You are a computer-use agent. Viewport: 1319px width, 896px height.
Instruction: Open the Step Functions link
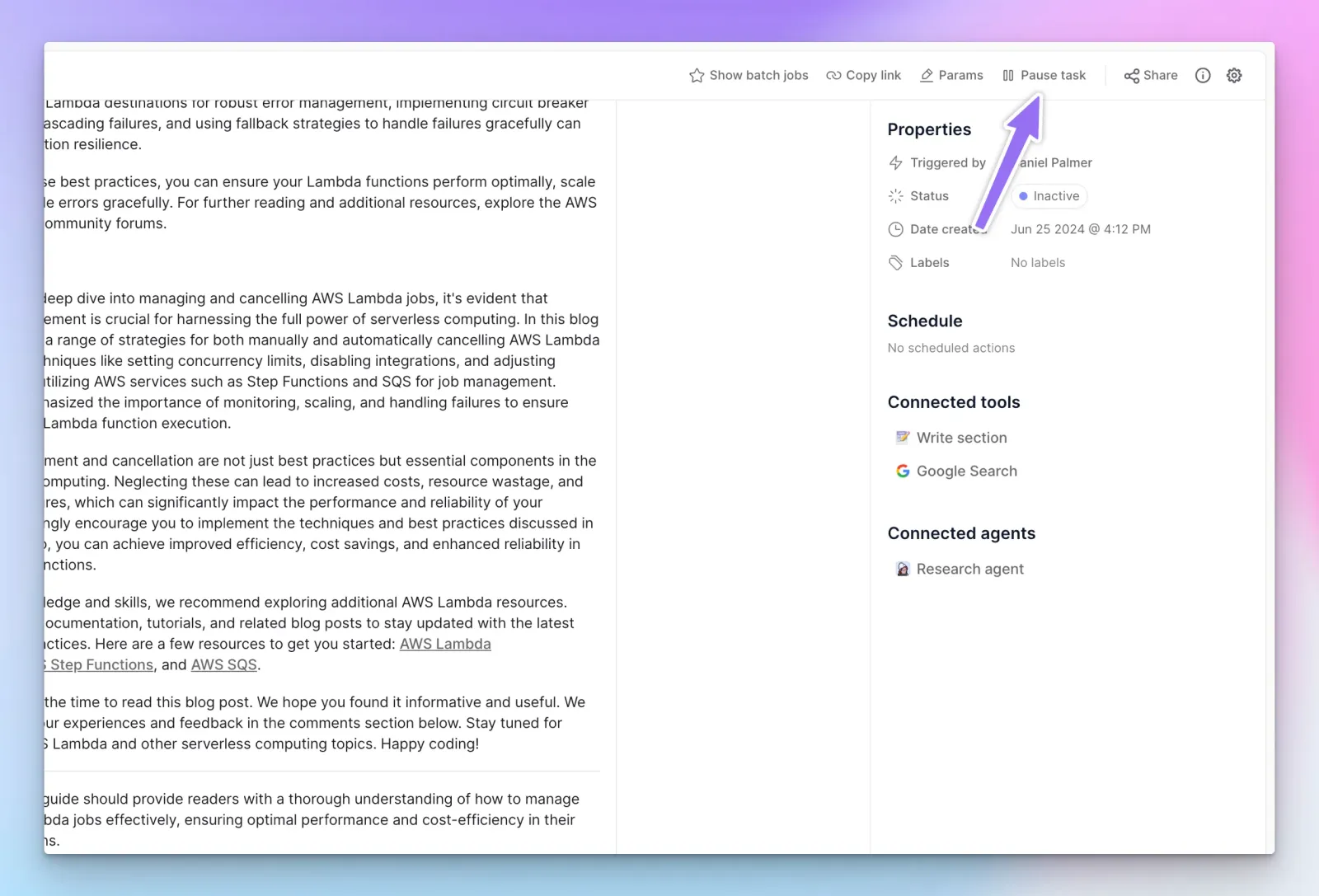[99, 664]
